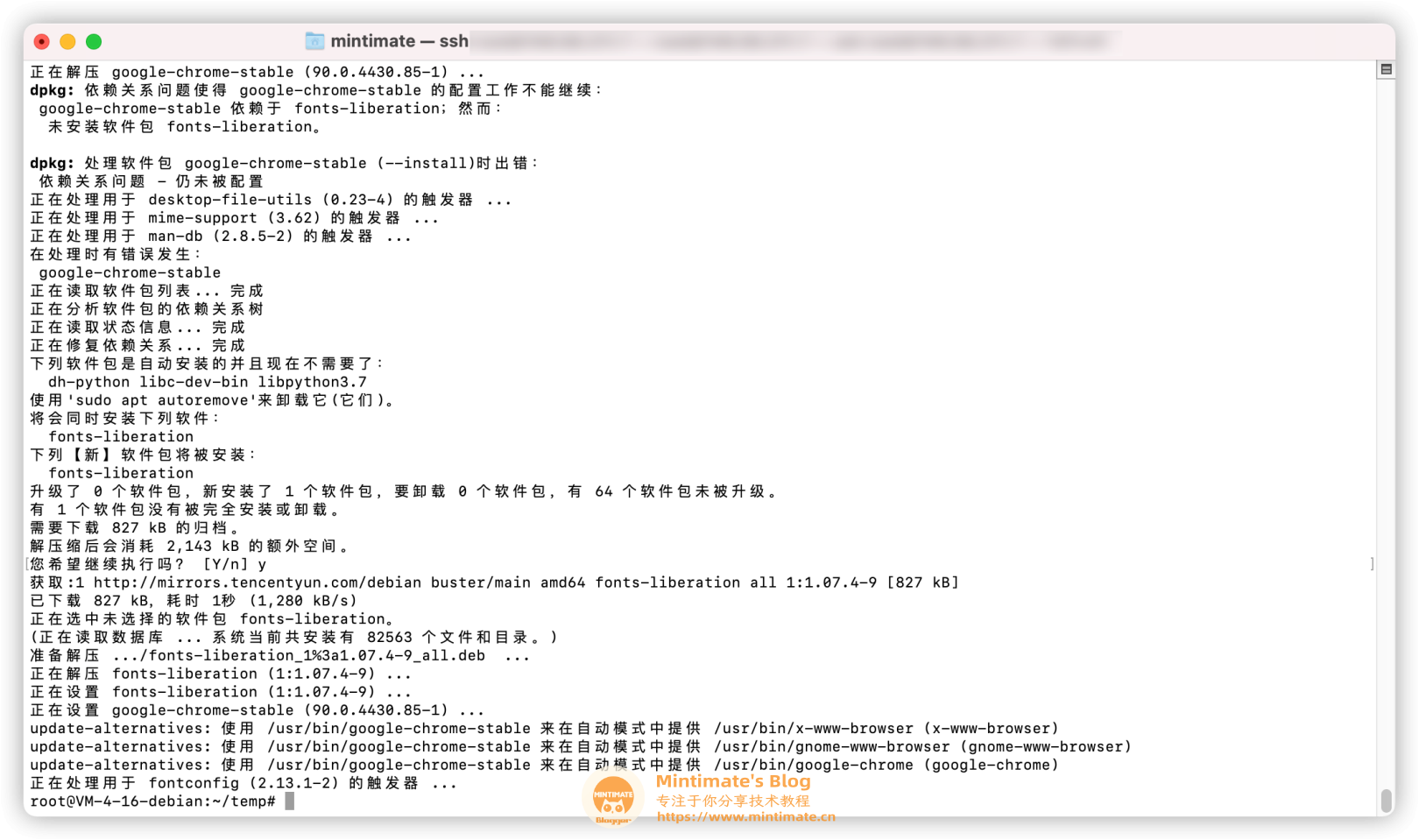
Task: Click first line '正在解压 google-chrome-stable (90.0.4430.85-1)'
Action: [x=257, y=72]
